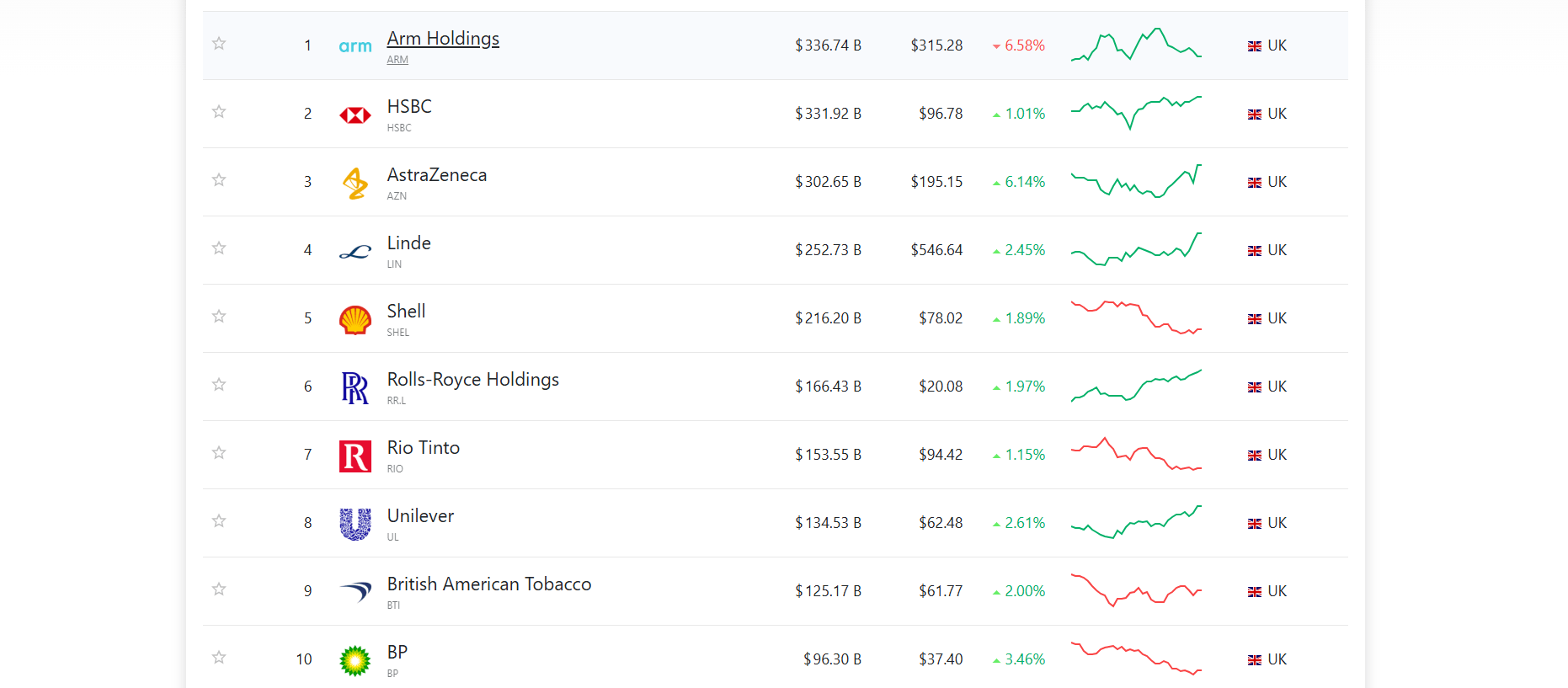Click the Shell logo icon

coord(355,320)
